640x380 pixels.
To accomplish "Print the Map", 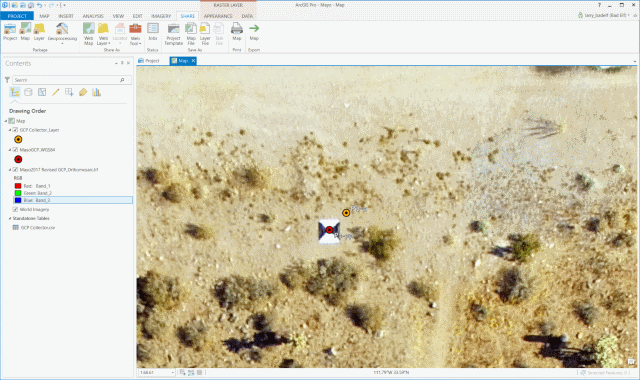I will [237, 32].
